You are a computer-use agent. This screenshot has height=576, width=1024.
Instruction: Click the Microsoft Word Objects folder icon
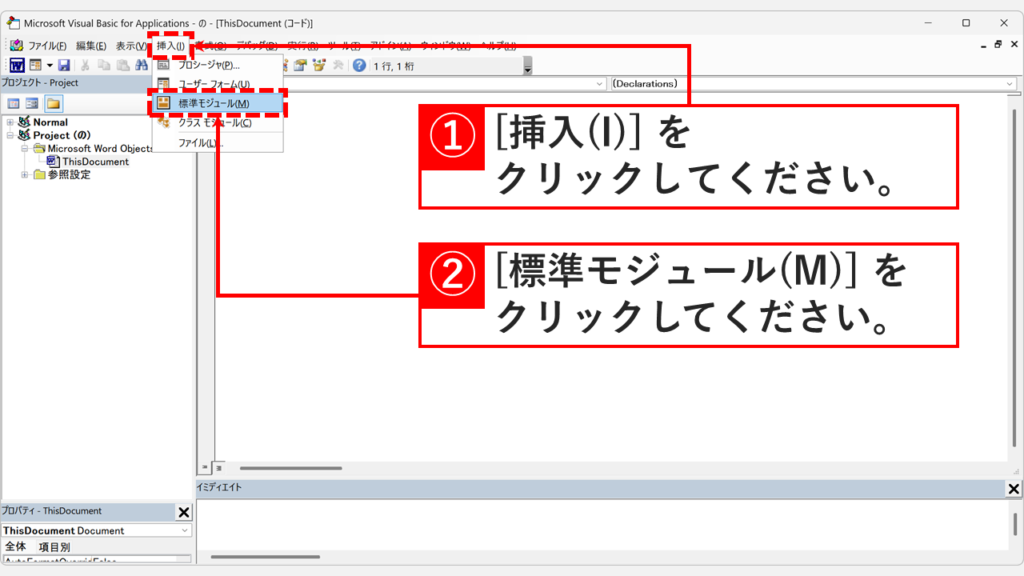coord(40,148)
